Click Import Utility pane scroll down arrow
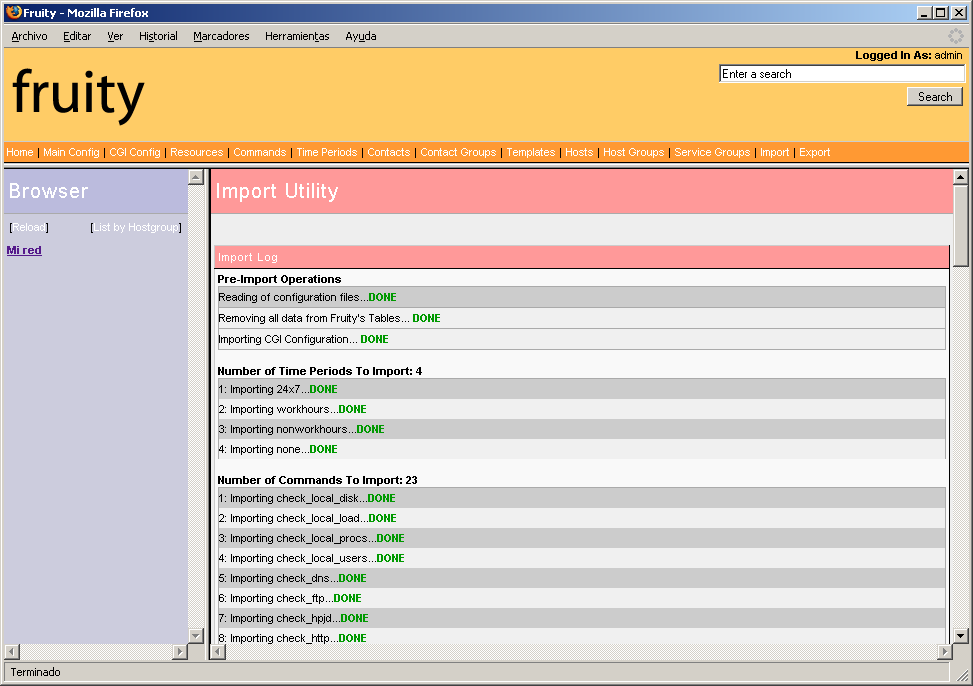 pyautogui.click(x=961, y=636)
